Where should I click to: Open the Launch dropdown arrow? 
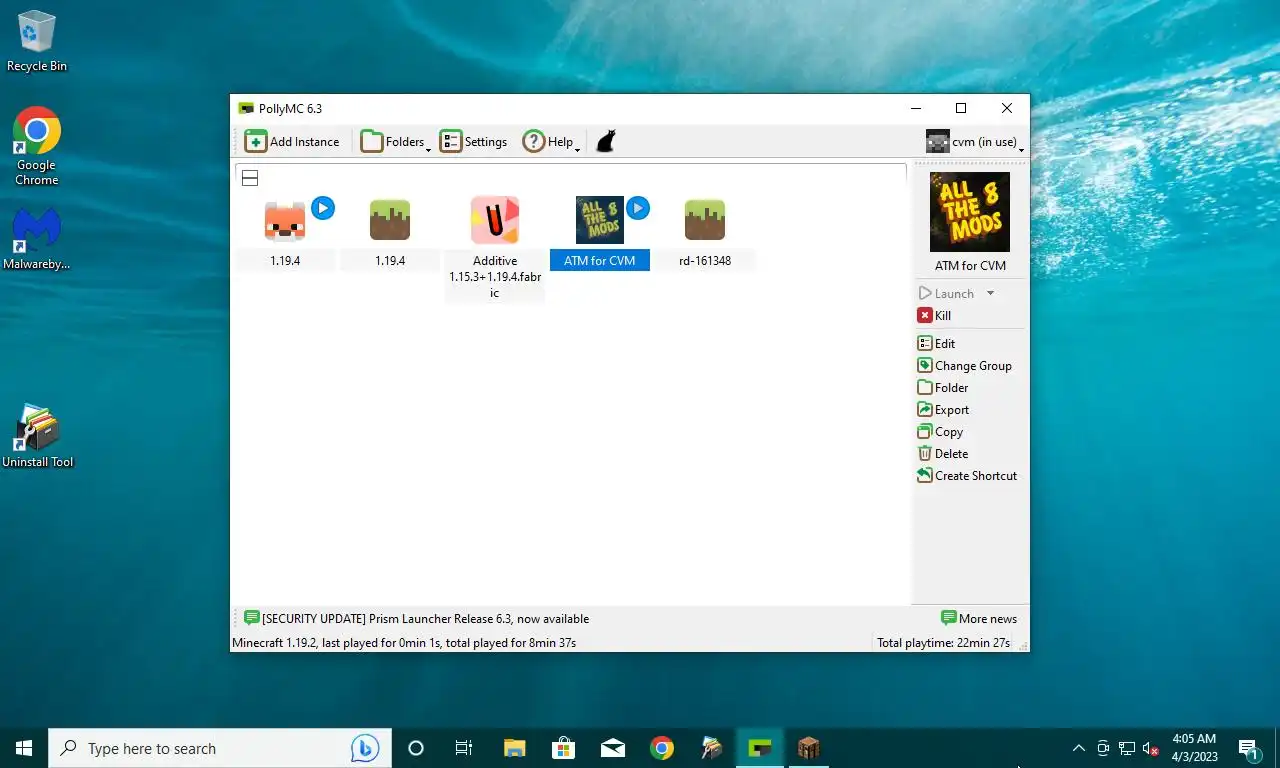click(990, 294)
